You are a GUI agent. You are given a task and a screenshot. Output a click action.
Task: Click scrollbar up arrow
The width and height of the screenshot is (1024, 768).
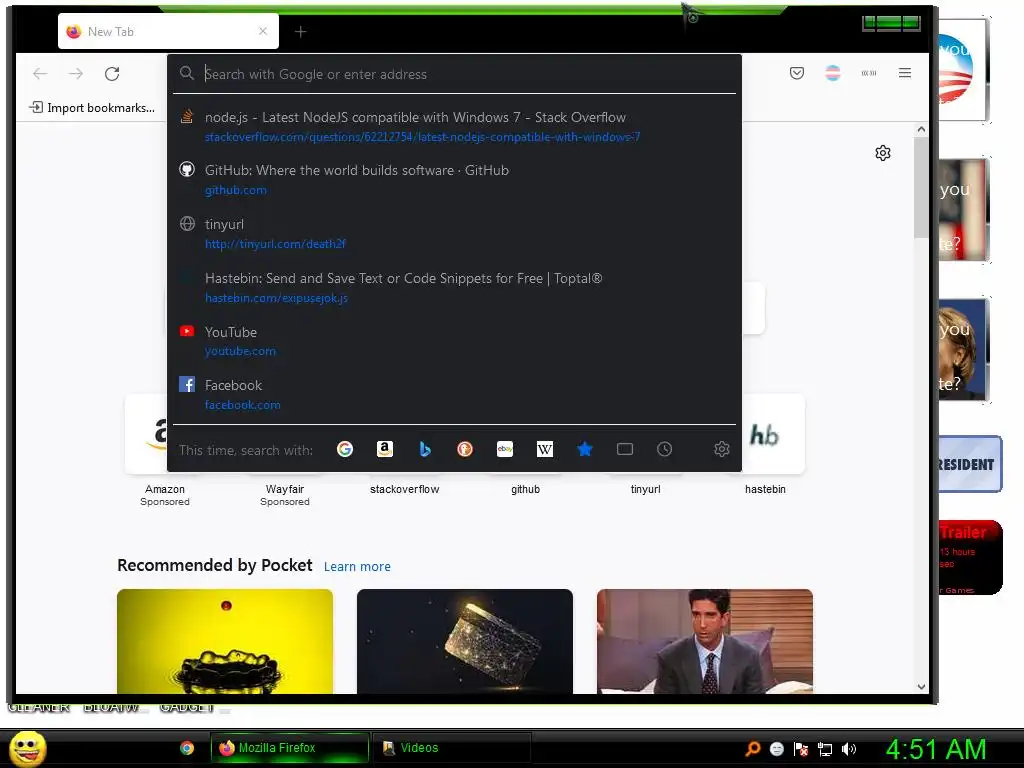coord(921,129)
